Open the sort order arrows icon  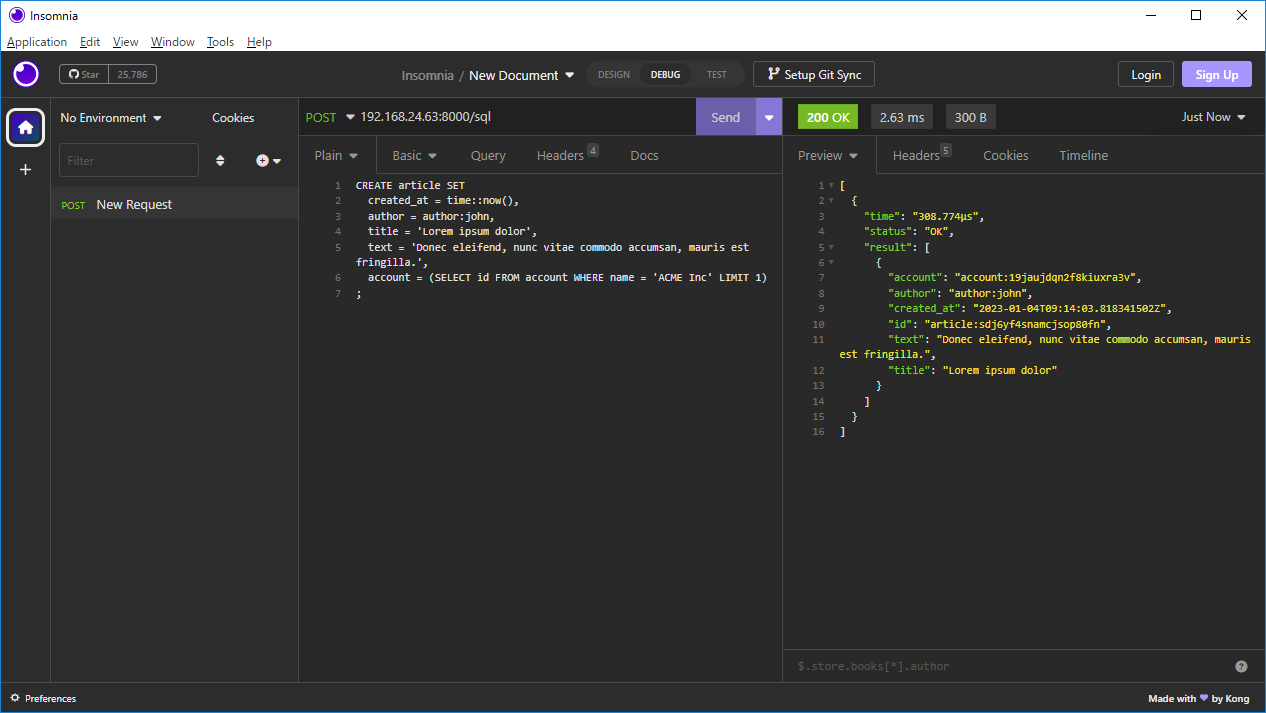click(221, 160)
